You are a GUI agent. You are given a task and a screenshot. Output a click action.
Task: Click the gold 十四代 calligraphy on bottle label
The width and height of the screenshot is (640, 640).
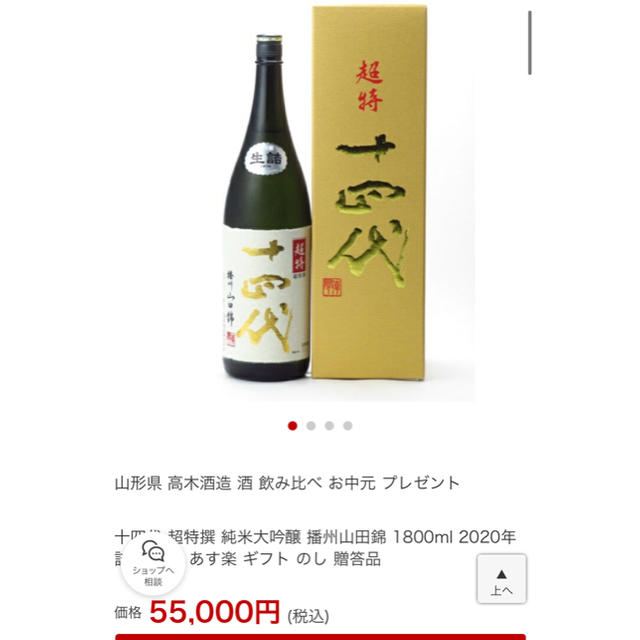(265, 295)
